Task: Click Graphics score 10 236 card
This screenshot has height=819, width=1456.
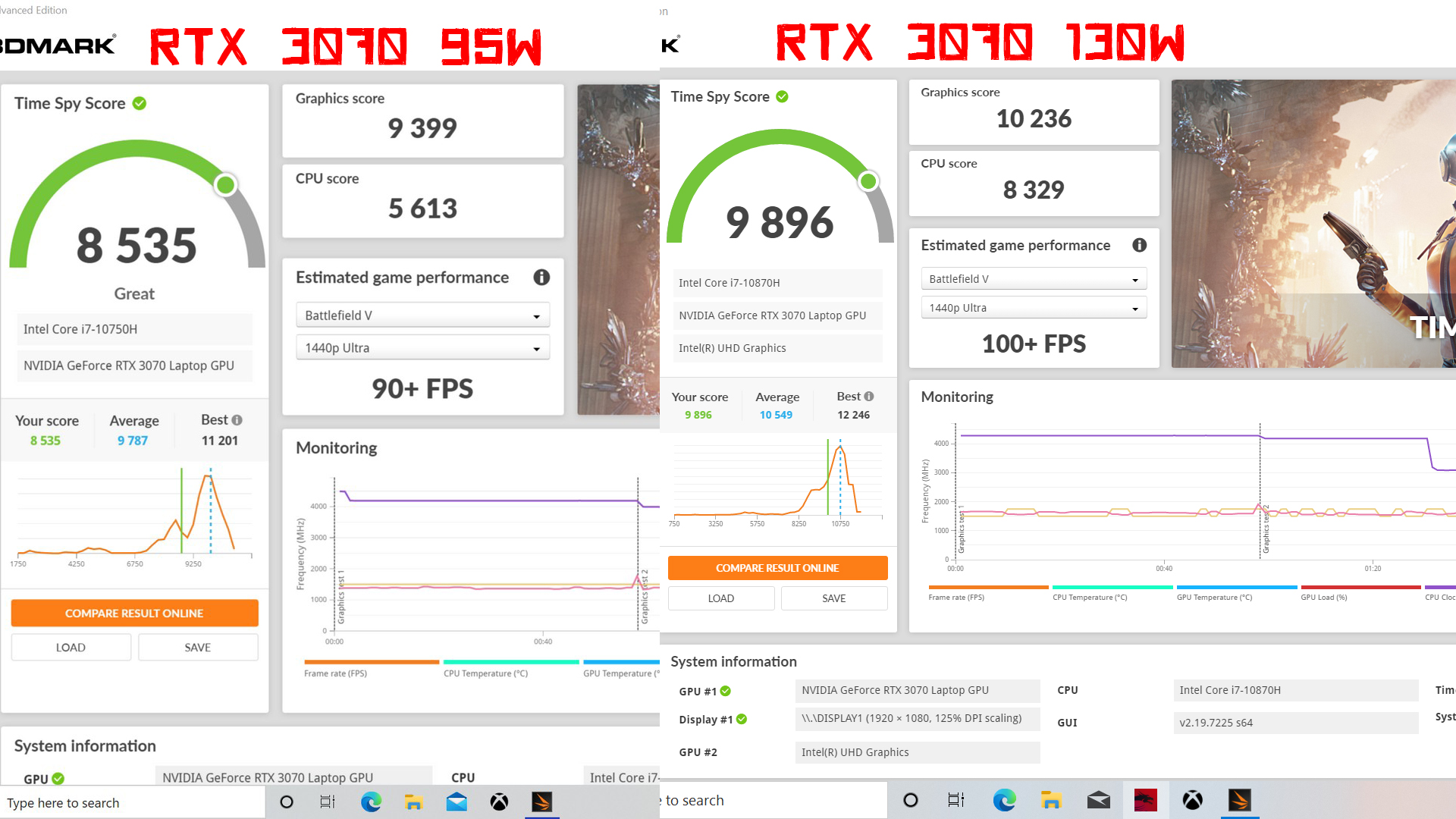Action: (x=1034, y=111)
